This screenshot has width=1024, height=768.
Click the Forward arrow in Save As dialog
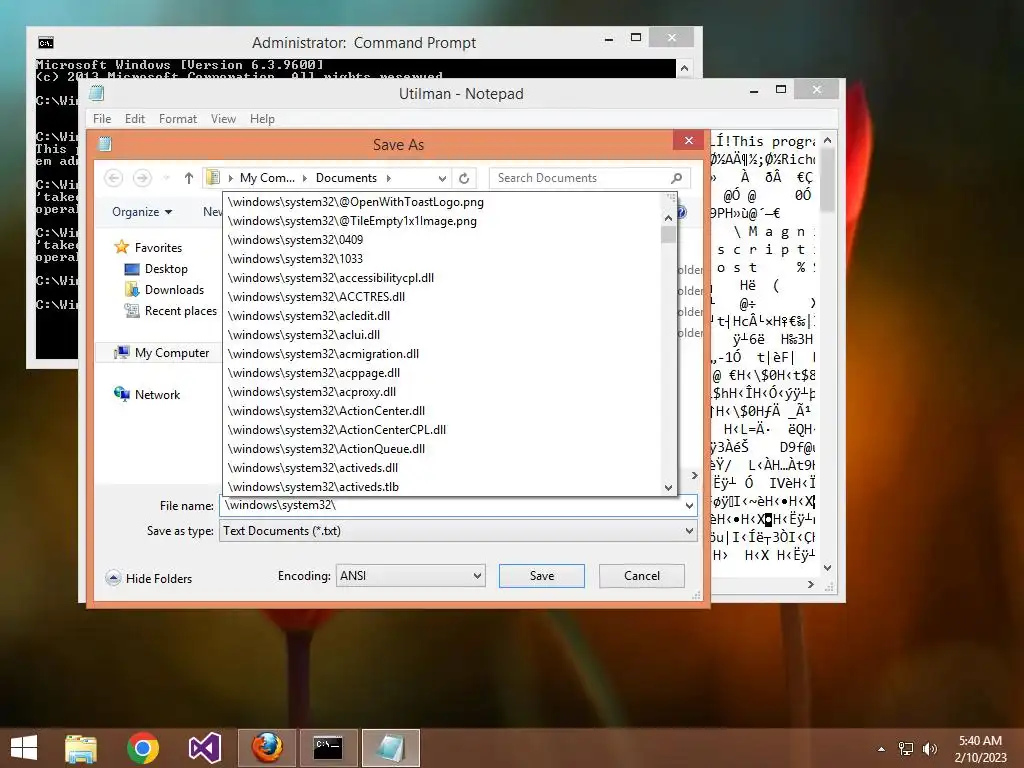pyautogui.click(x=142, y=178)
